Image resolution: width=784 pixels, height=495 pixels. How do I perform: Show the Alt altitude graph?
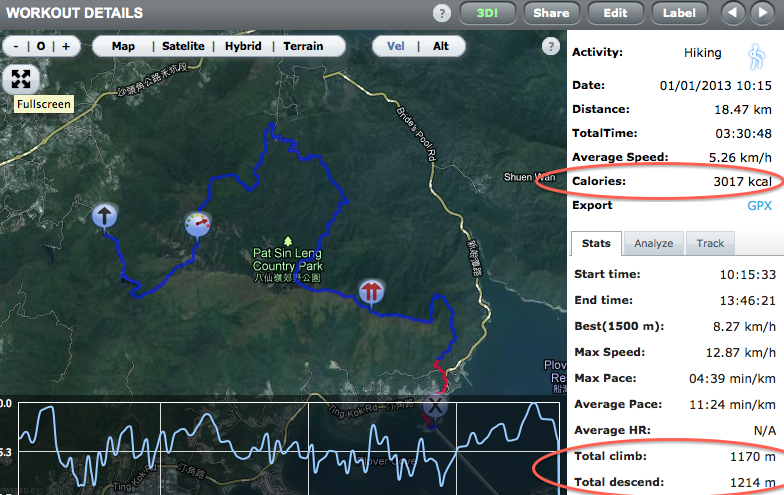[440, 46]
